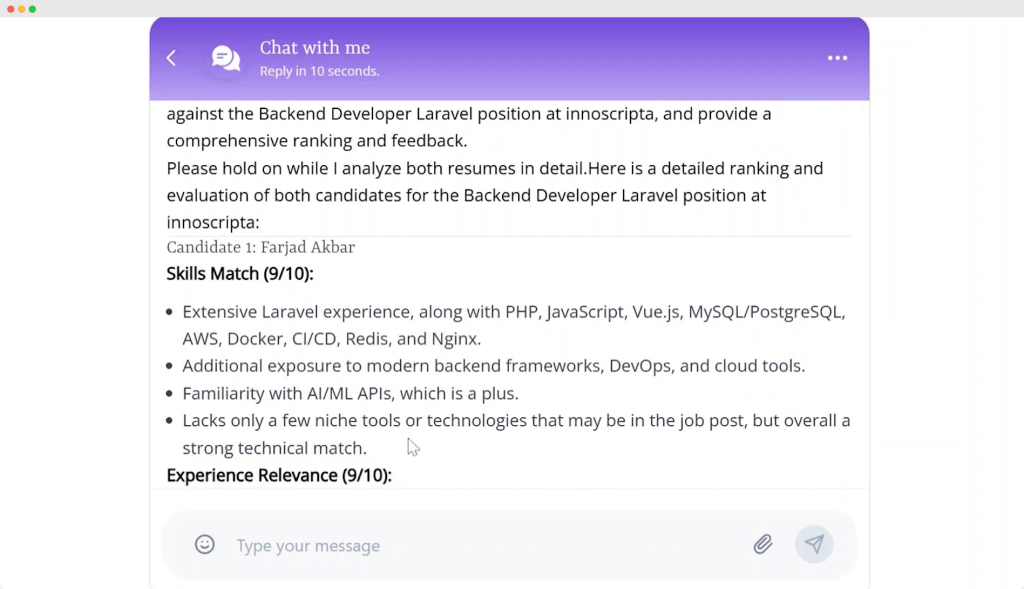Open the emoji picker smiley icon
Screen dimensions: 1024x589
click(205, 545)
